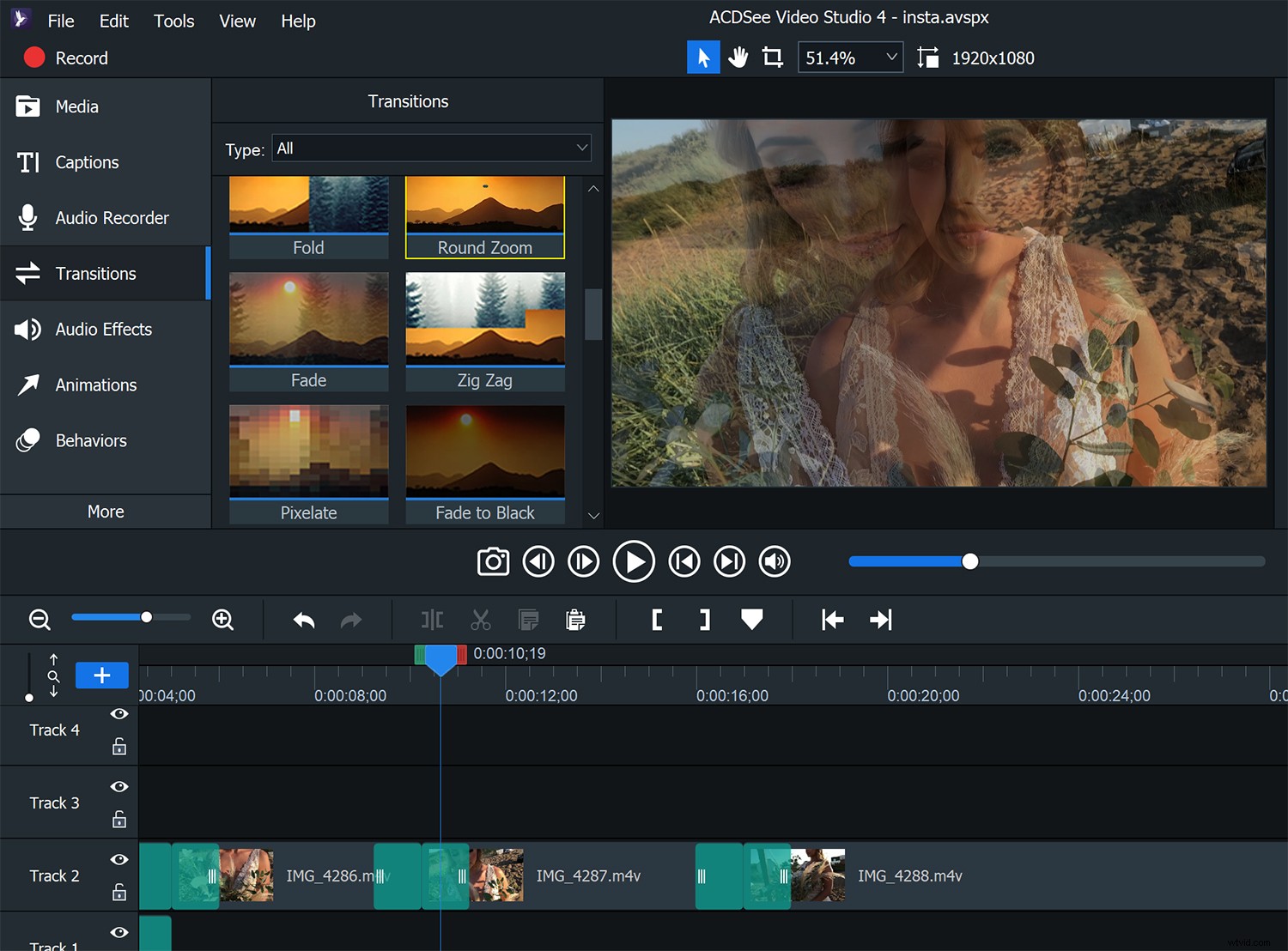Switch to the Animations panel
The height and width of the screenshot is (951, 1288).
(95, 385)
